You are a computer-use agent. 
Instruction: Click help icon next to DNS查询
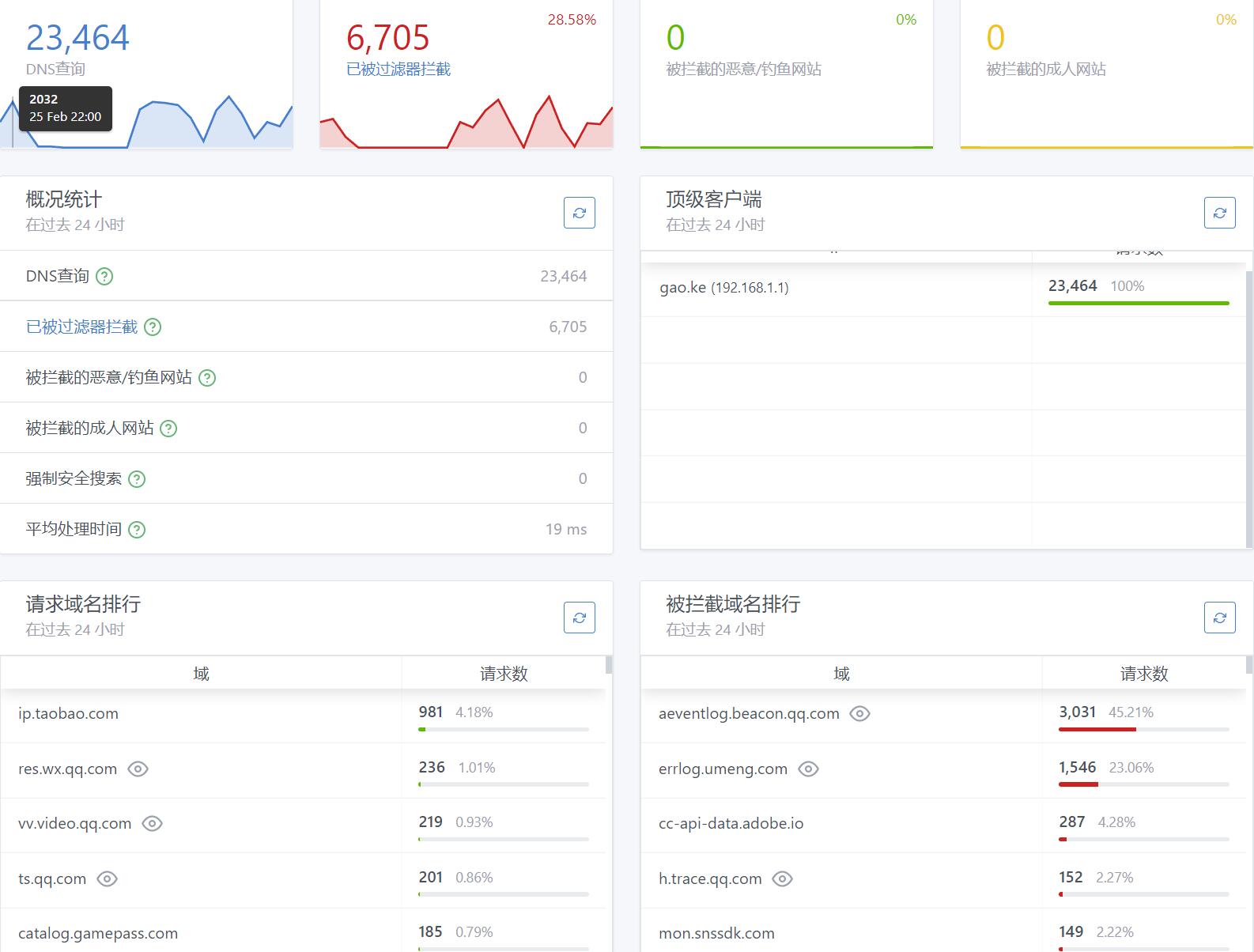click(104, 276)
